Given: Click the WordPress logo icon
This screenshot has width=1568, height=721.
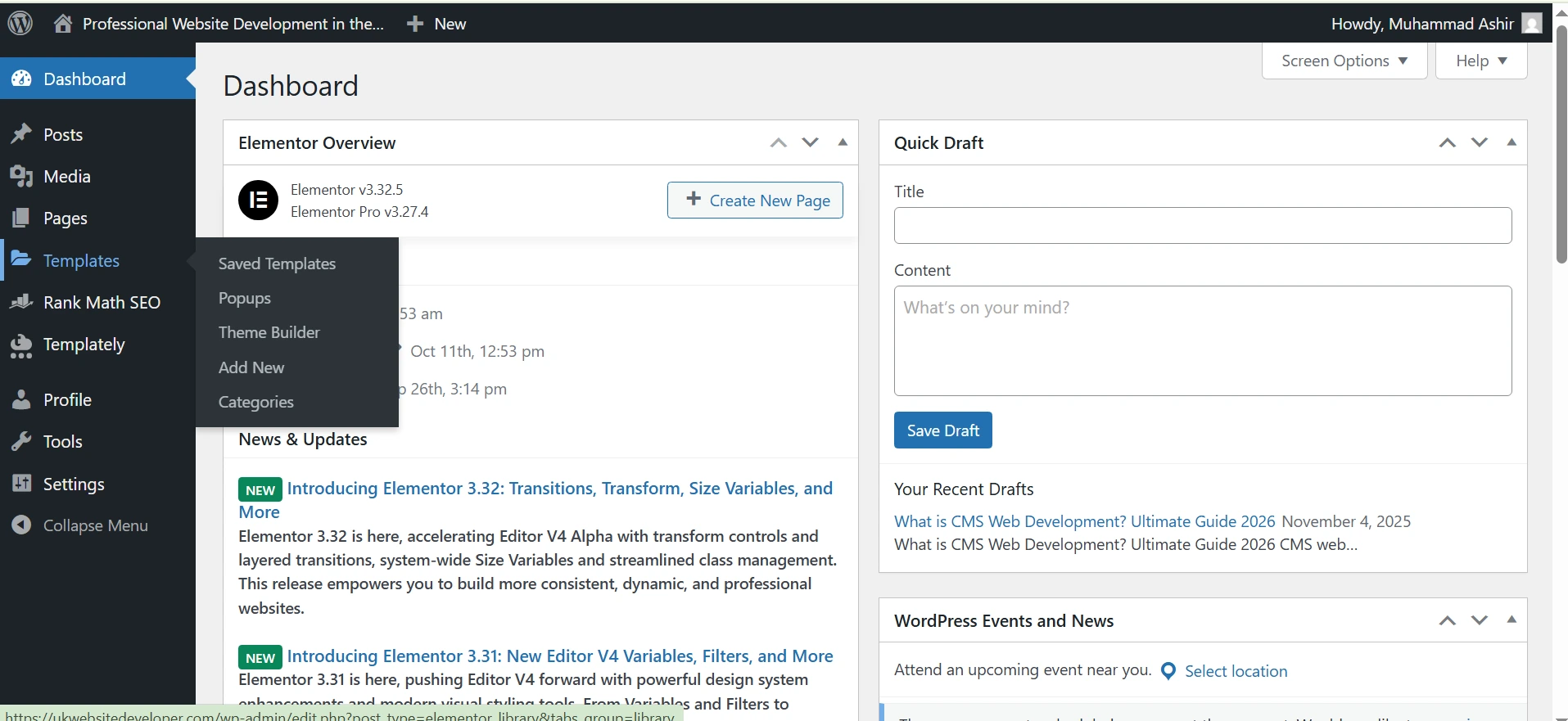Looking at the screenshot, I should (20, 23).
